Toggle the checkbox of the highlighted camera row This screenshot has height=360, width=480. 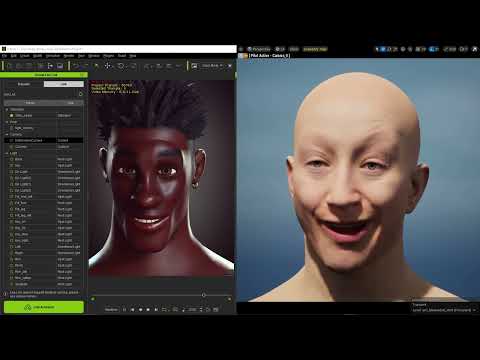[12, 141]
